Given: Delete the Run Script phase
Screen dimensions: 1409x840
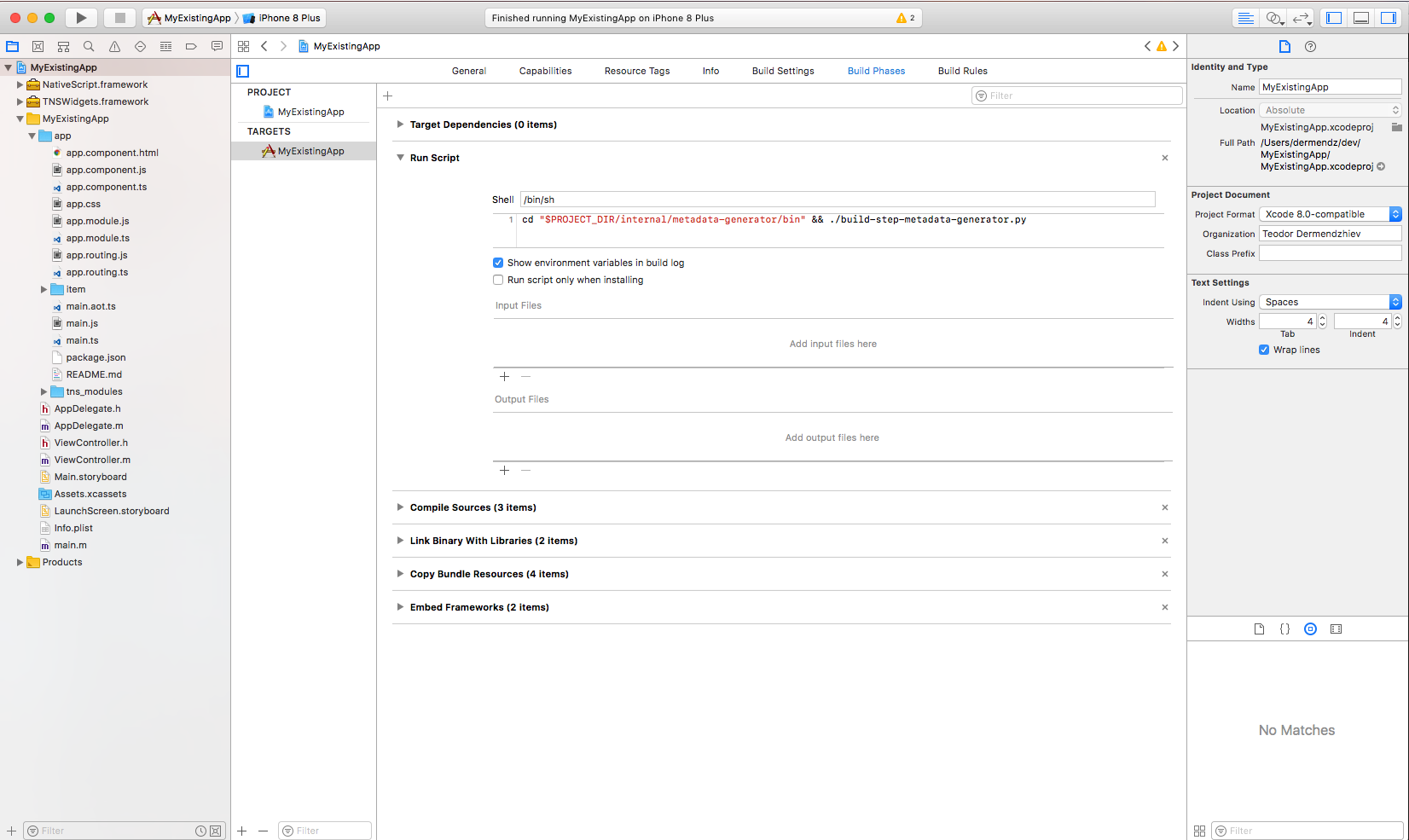Looking at the screenshot, I should click(1165, 158).
